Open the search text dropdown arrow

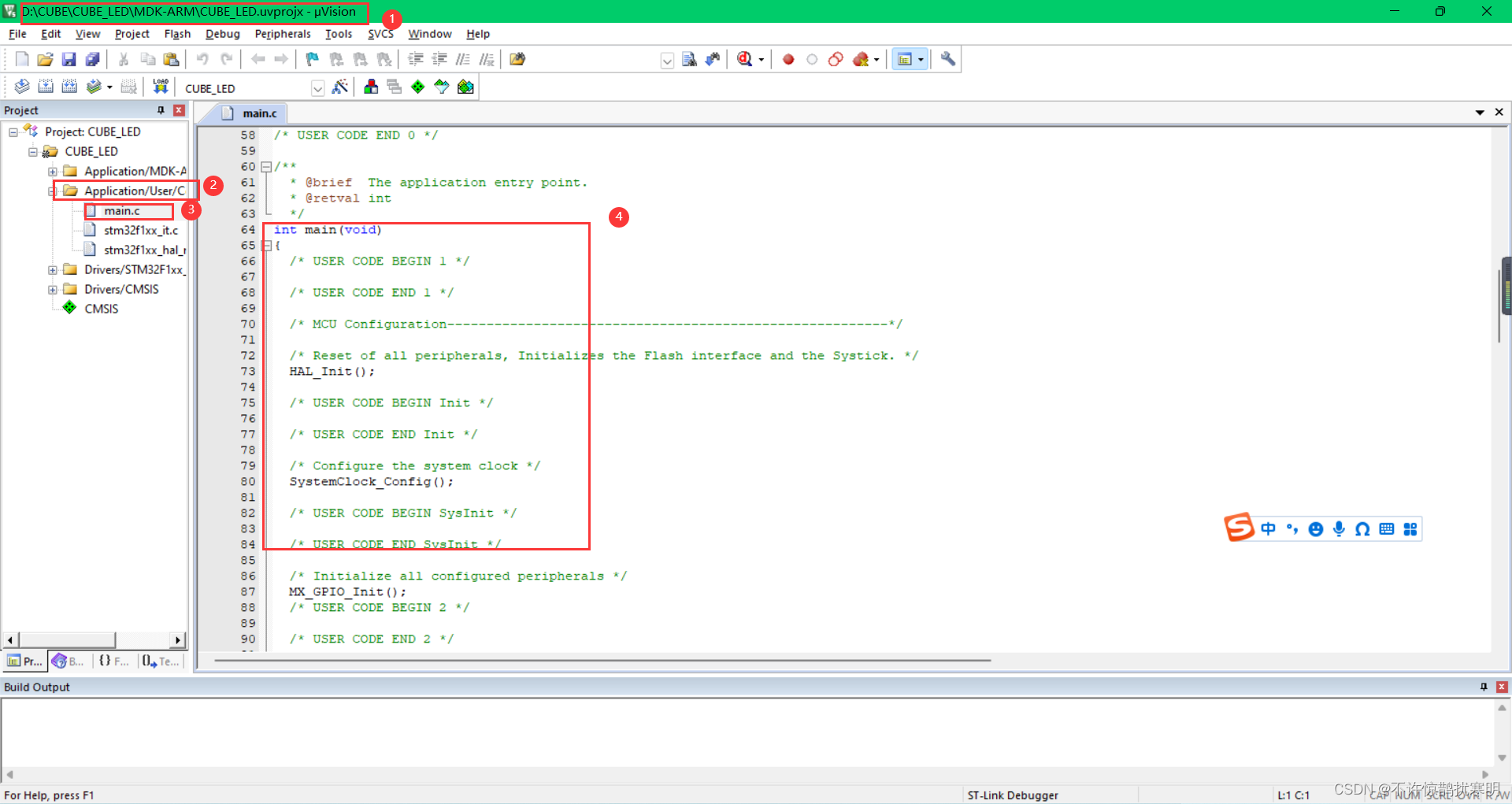point(667,61)
